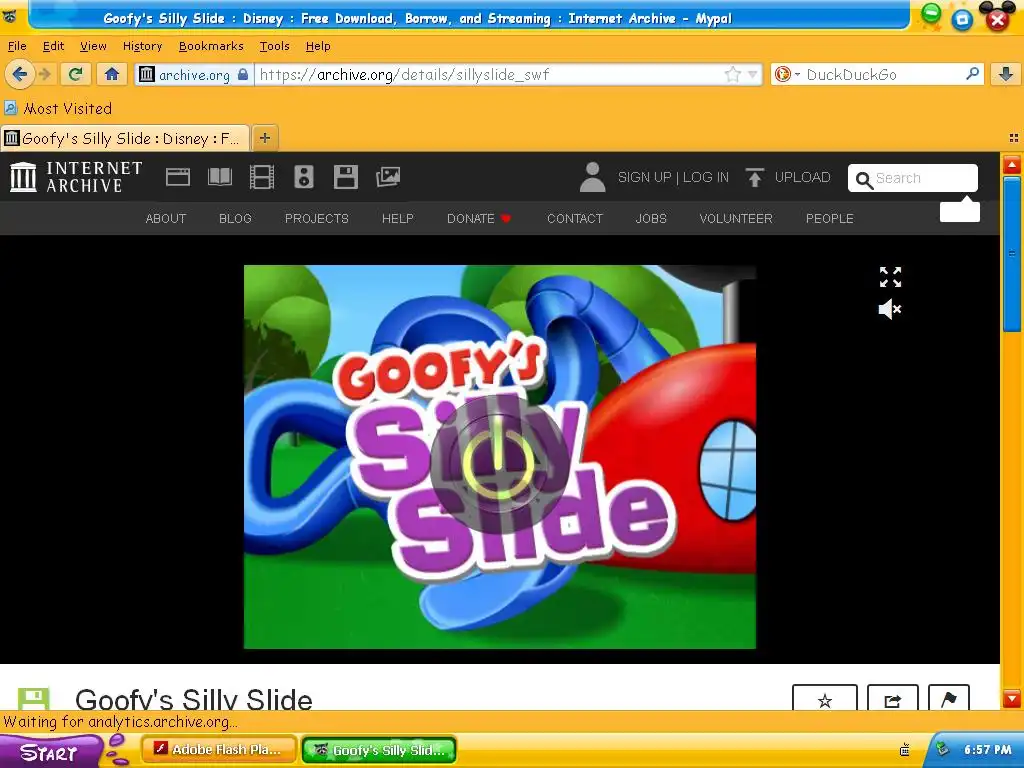Screen dimensions: 1024x768
Task: Click the page scrollbar down arrow
Action: point(1012,698)
